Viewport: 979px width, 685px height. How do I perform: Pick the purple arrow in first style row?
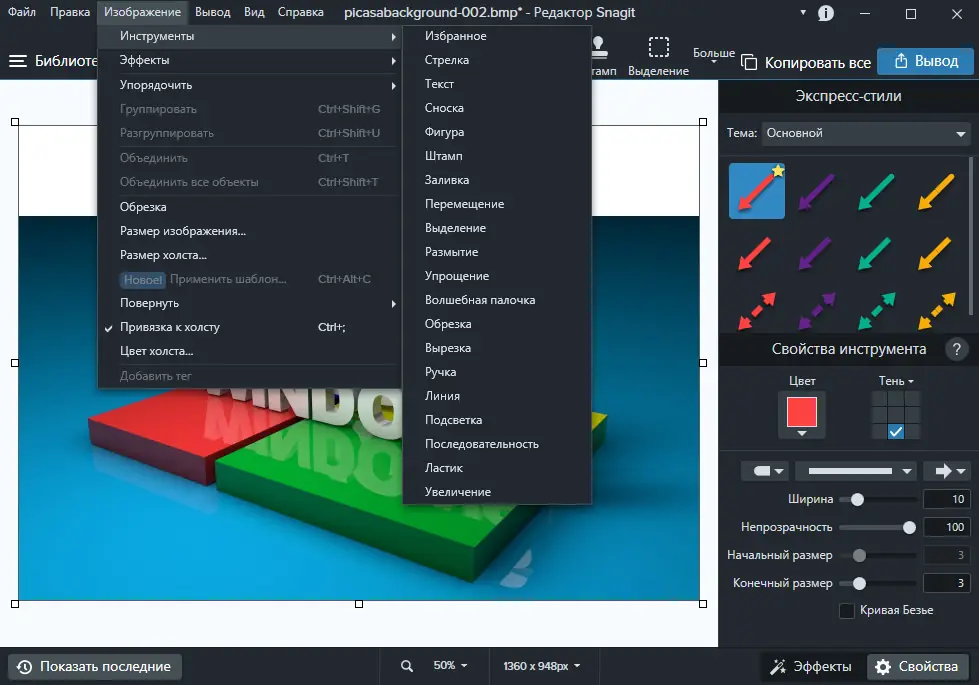click(x=817, y=191)
